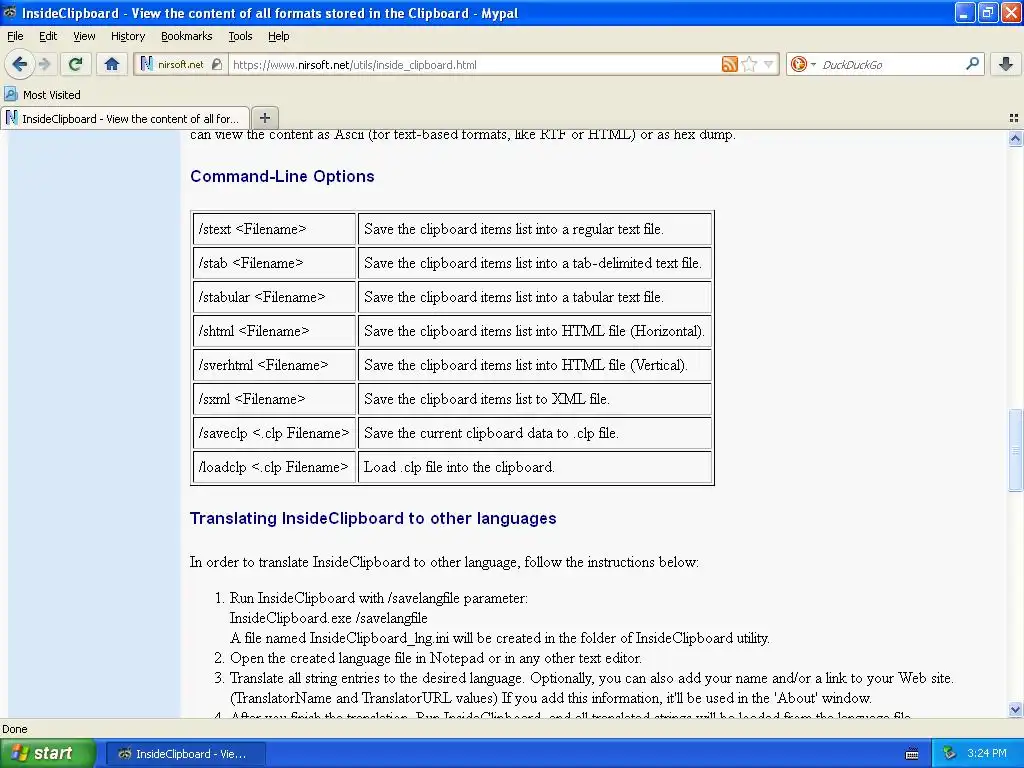Viewport: 1024px width, 768px height.
Task: Click the tab groups icon at tab bar end
Action: click(x=1014, y=118)
